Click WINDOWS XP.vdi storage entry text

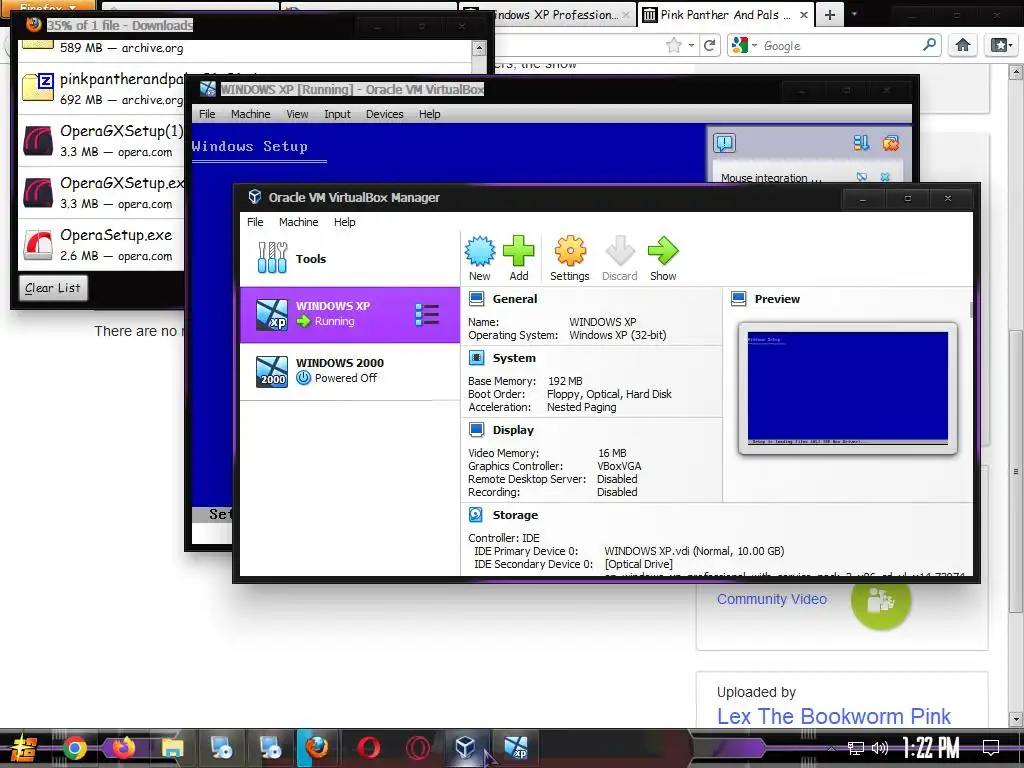694,551
